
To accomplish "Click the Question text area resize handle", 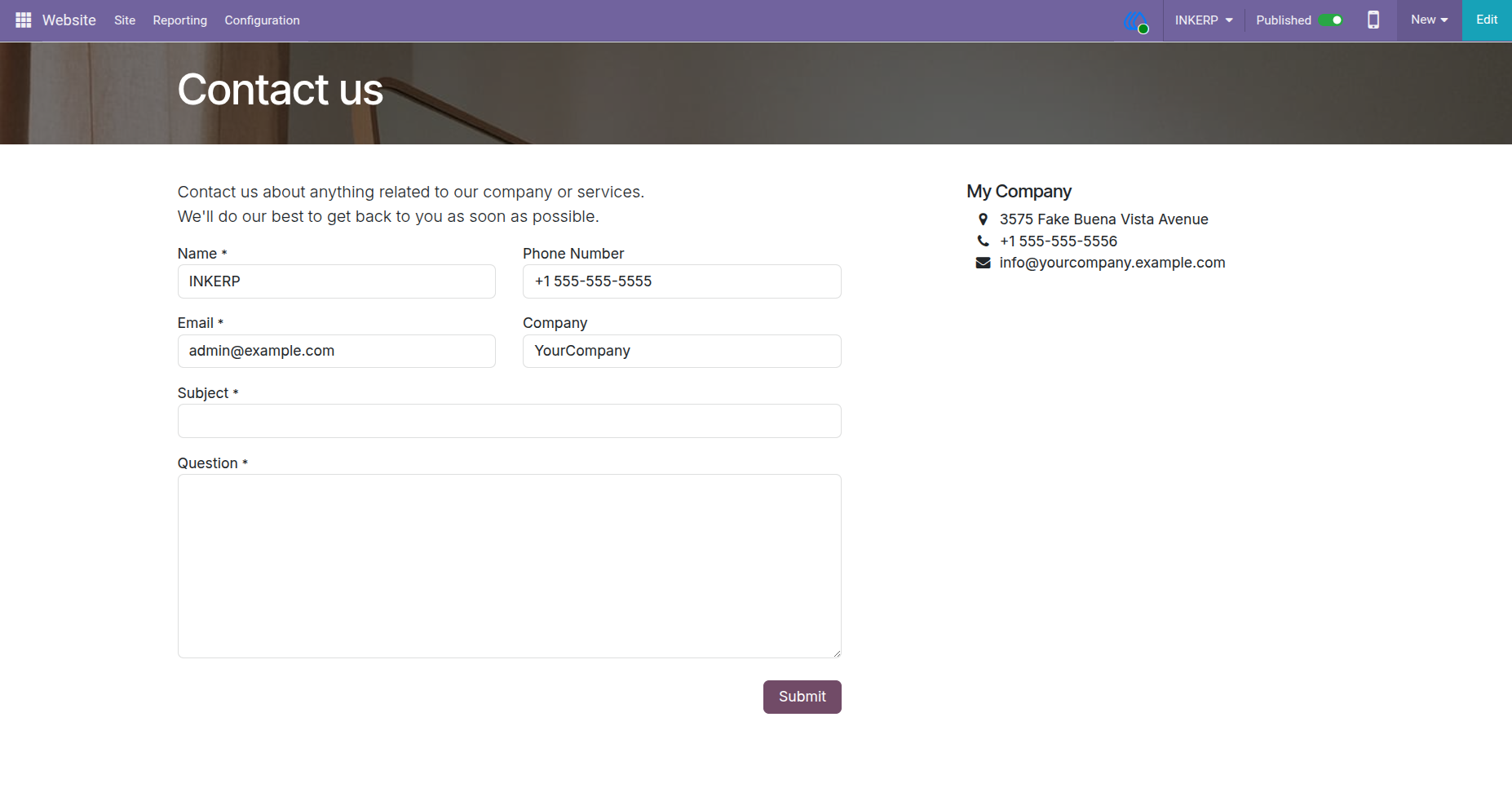I will tap(837, 653).
